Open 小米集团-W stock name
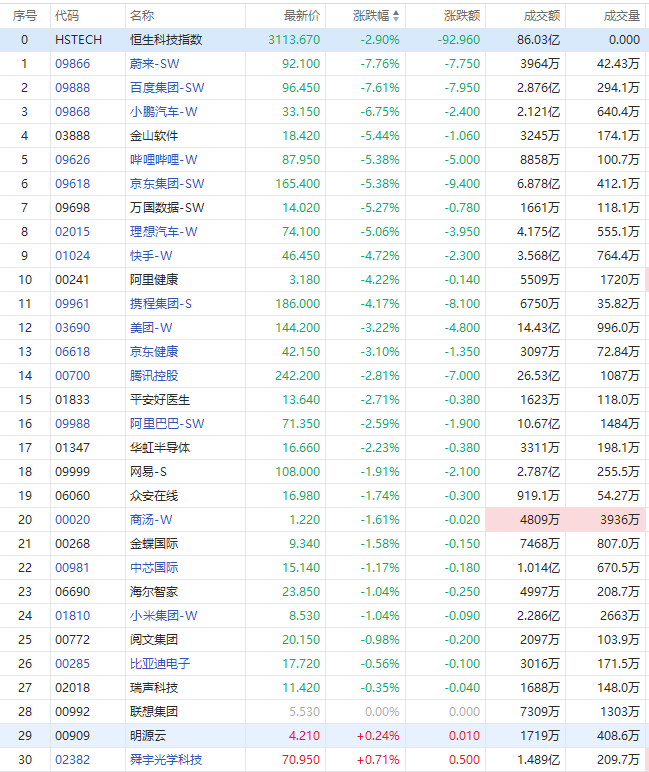The width and height of the screenshot is (649, 772). coord(163,615)
